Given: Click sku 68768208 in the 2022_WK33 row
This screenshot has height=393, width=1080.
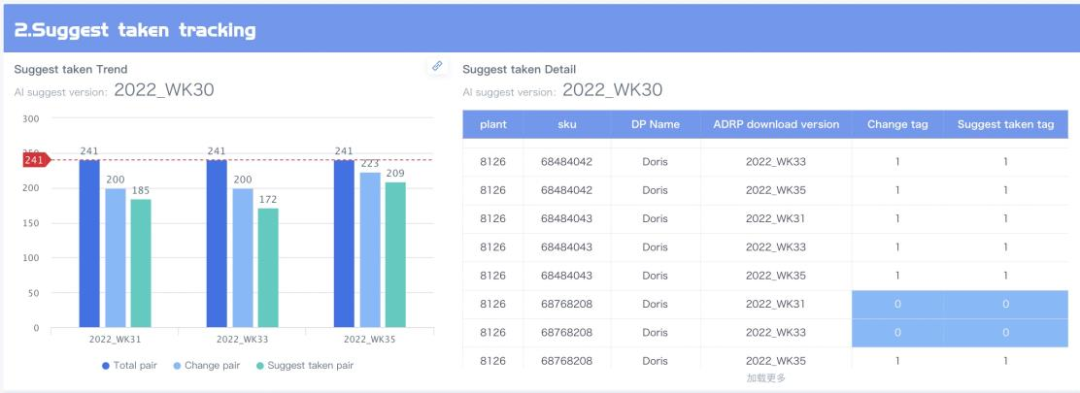Looking at the screenshot, I should click(x=567, y=332).
